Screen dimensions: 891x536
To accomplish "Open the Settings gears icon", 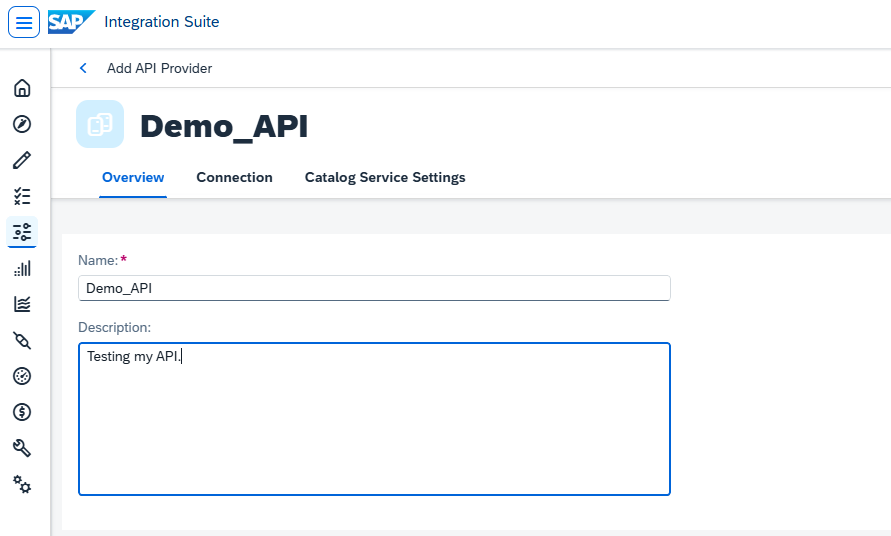I will [x=22, y=484].
